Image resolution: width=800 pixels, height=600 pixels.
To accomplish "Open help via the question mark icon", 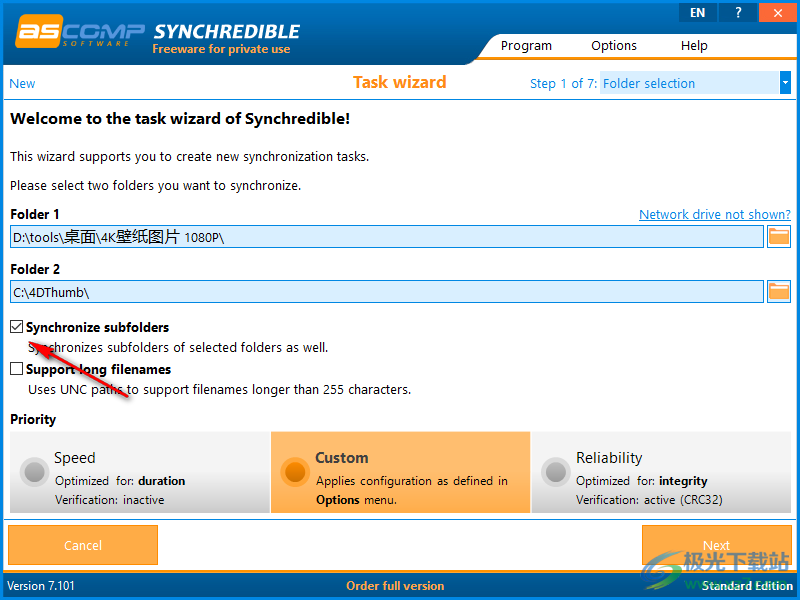I will 737,12.
